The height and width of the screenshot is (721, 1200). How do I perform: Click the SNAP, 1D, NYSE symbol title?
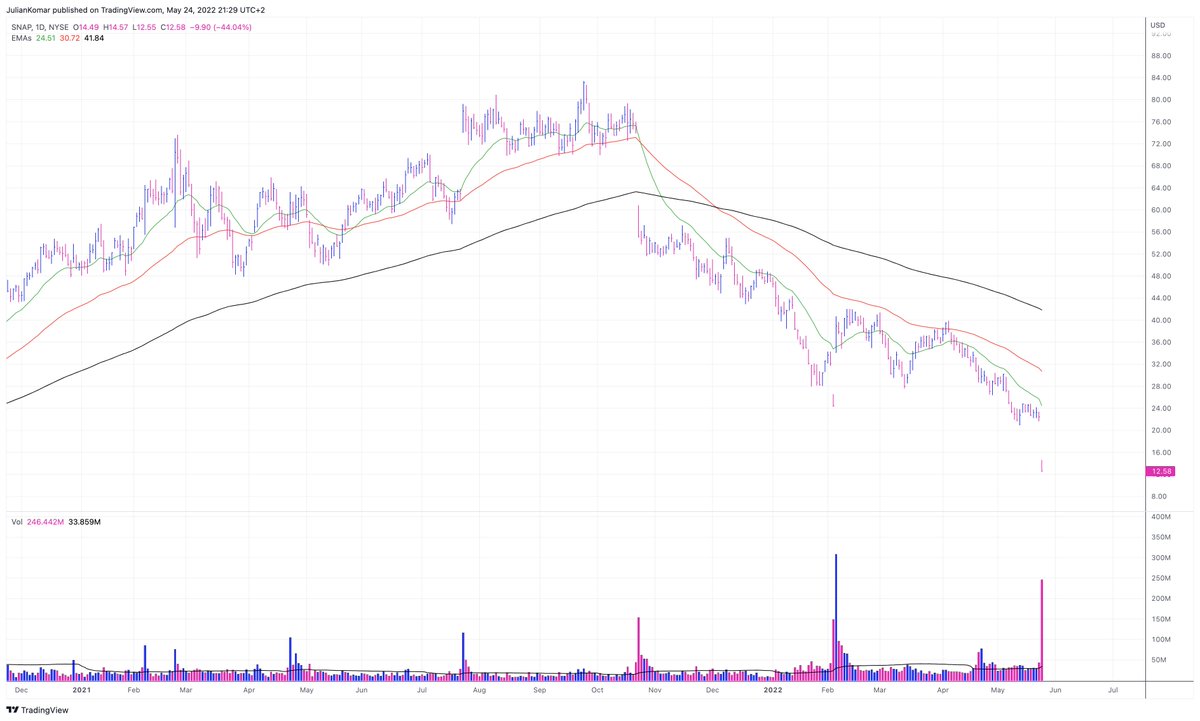(41, 28)
